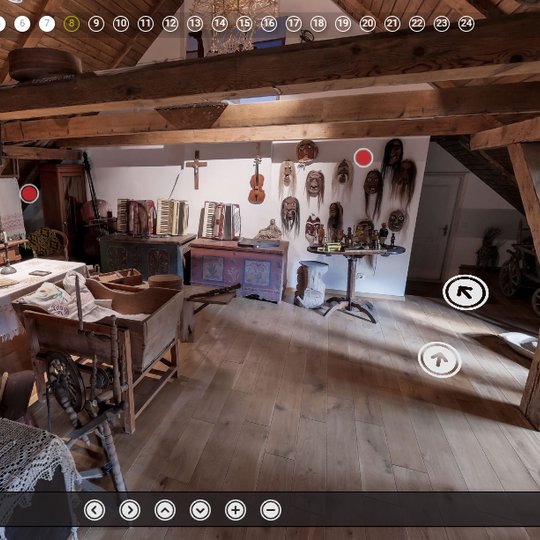540x540 pixels.
Task: Visit scene 24
Action: tap(466, 24)
